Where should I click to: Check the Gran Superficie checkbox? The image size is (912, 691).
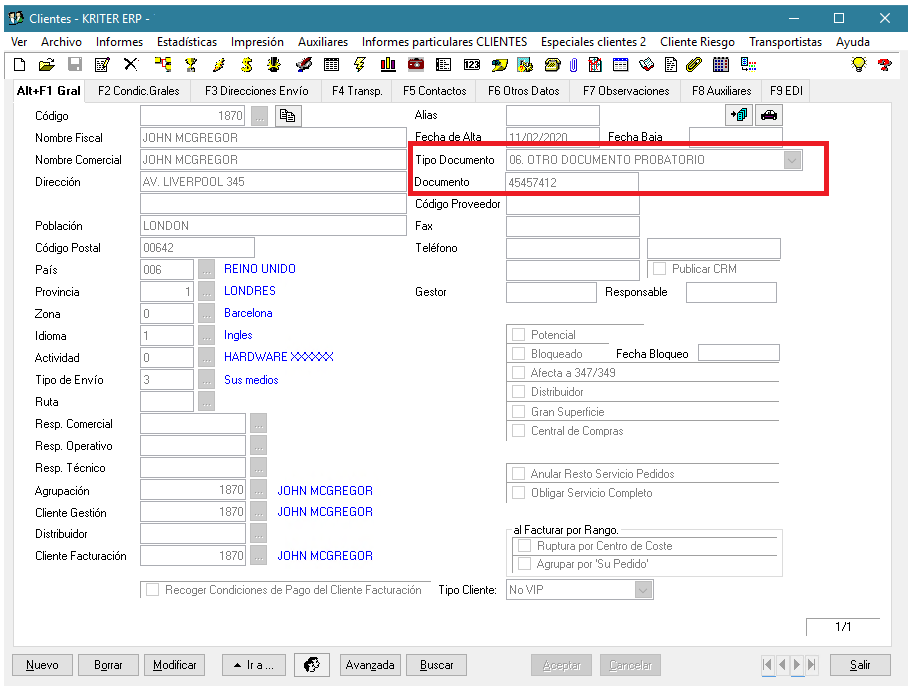[x=518, y=412]
